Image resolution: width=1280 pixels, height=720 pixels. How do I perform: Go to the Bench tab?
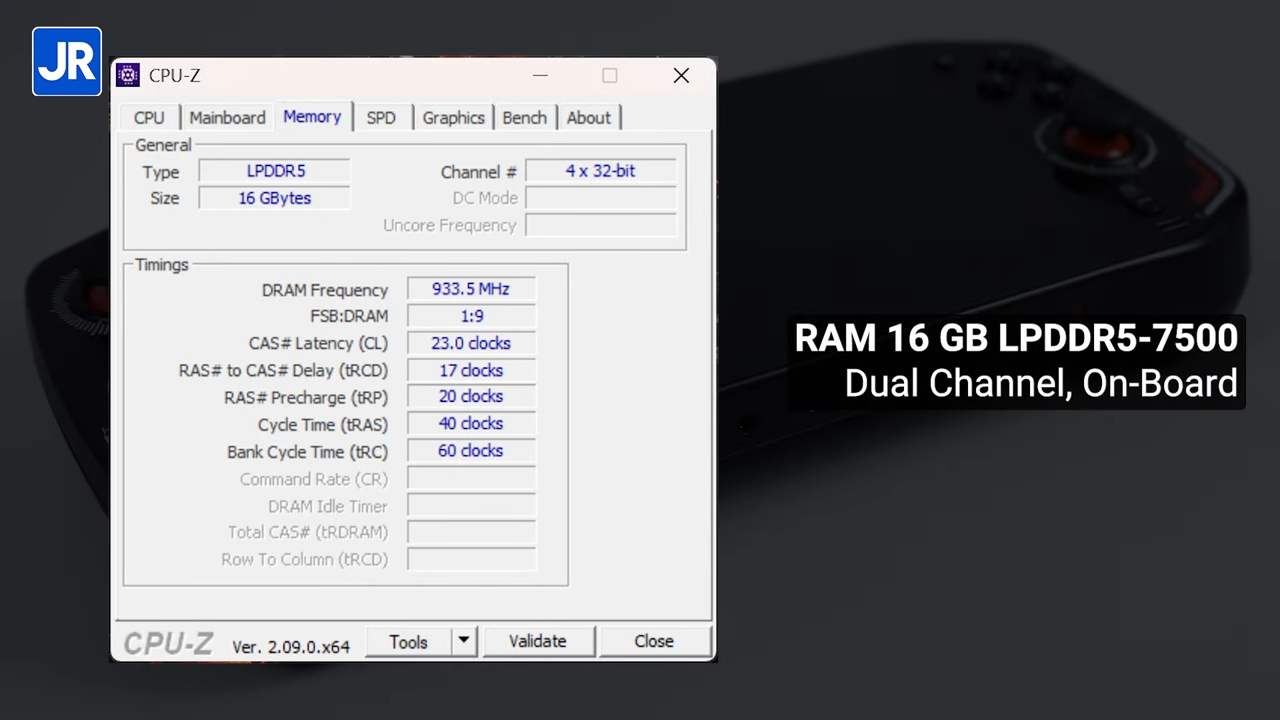pos(524,117)
